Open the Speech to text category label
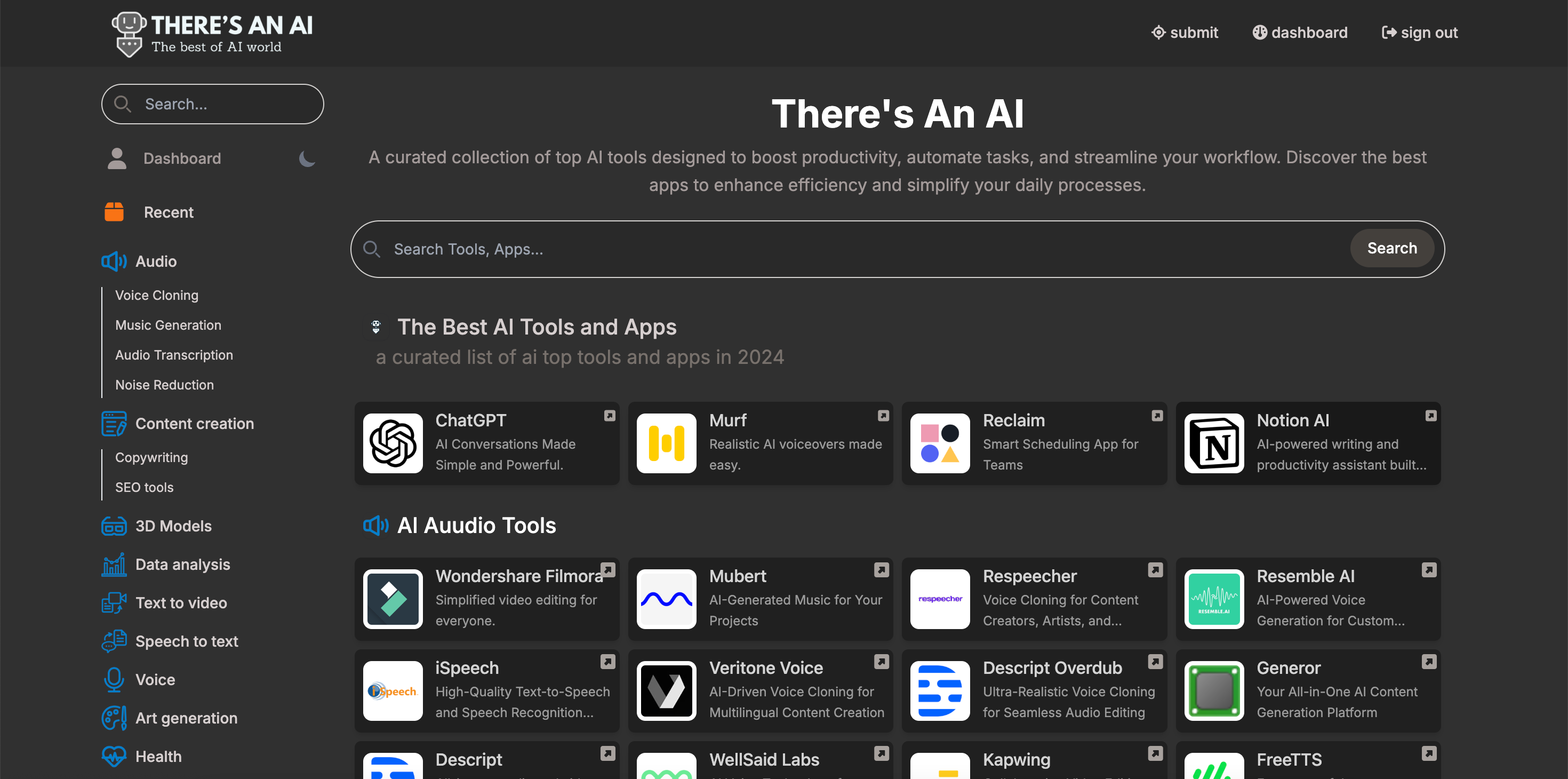1568x779 pixels. 187,641
